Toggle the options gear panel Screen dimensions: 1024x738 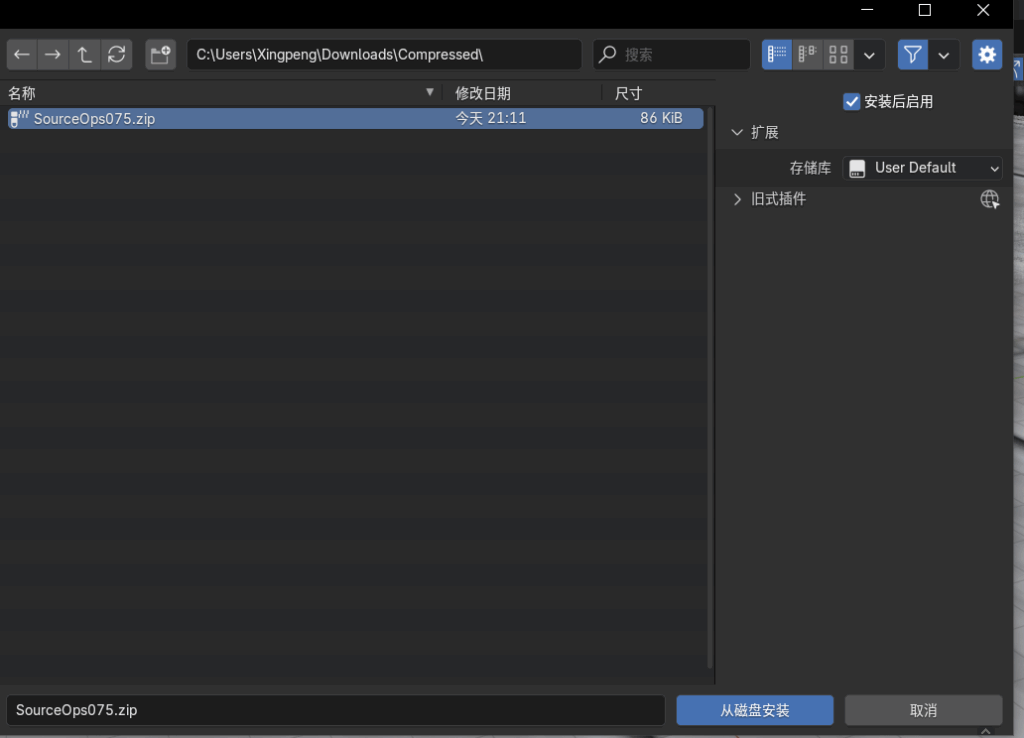tap(987, 54)
